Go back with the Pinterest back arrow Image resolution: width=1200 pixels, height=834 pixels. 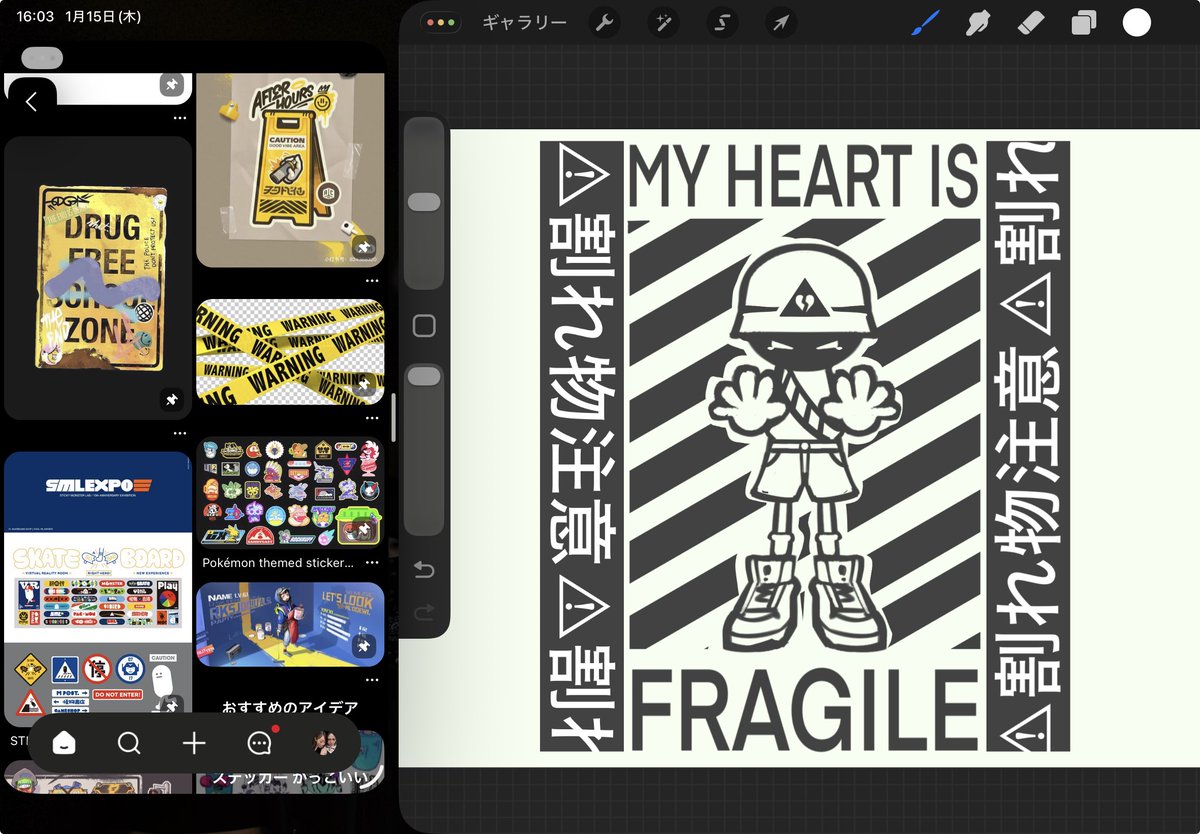pos(31,101)
